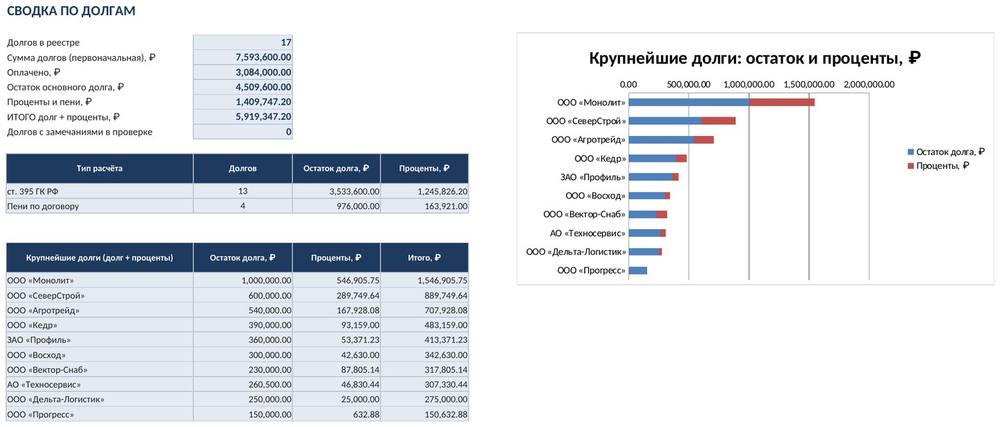Click chart category label АО «Техносервис»
The image size is (1000, 427).
coord(588,233)
